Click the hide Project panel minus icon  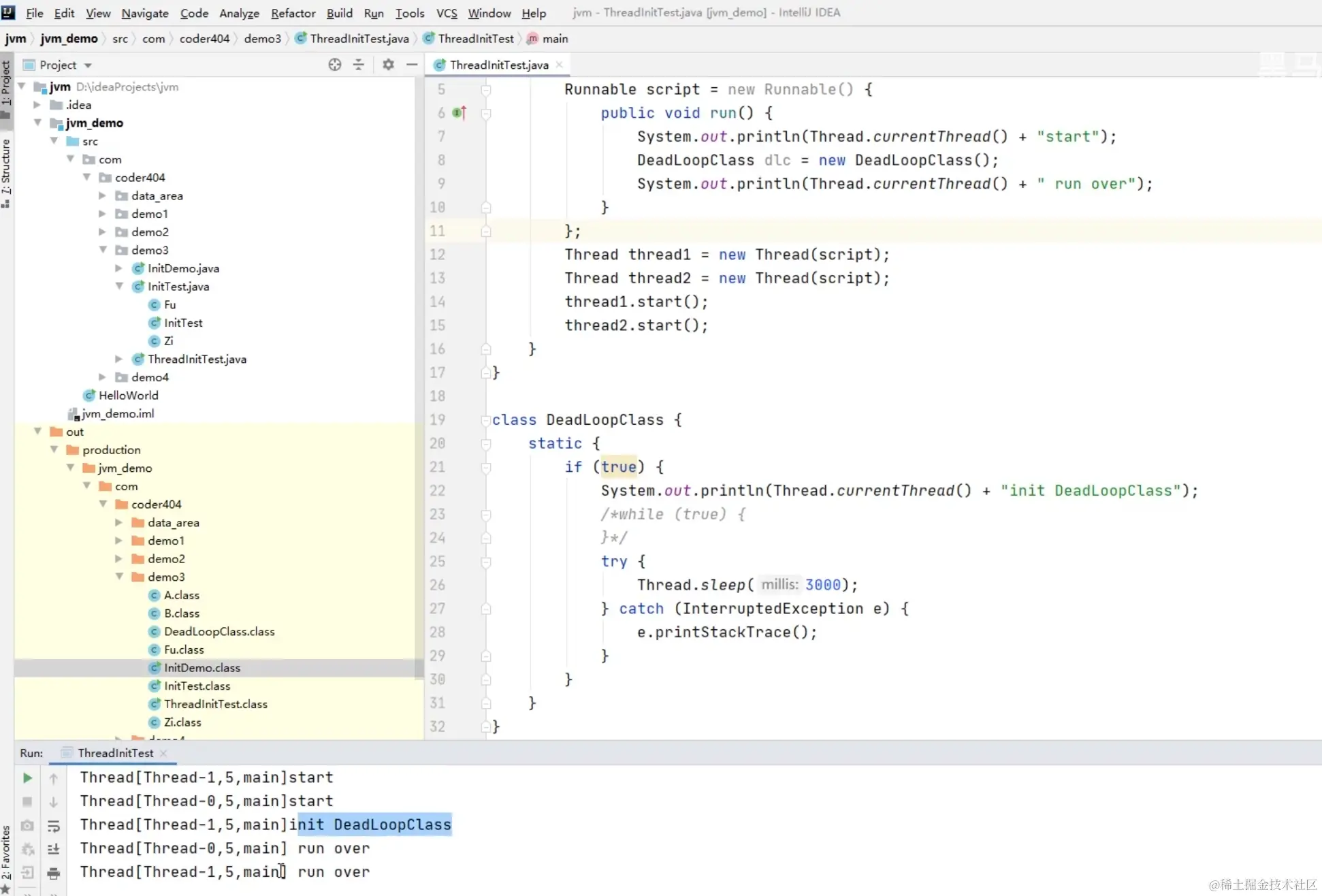pyautogui.click(x=412, y=65)
